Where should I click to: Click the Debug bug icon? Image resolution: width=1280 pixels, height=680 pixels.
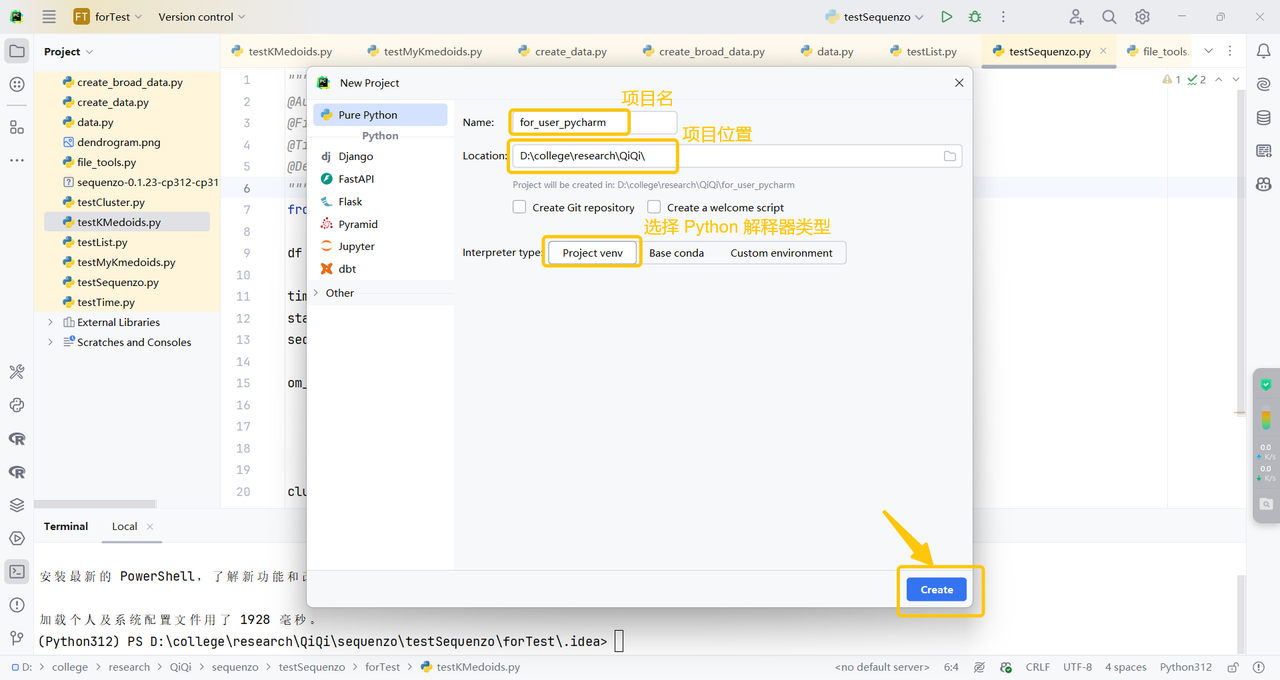pyautogui.click(x=975, y=17)
